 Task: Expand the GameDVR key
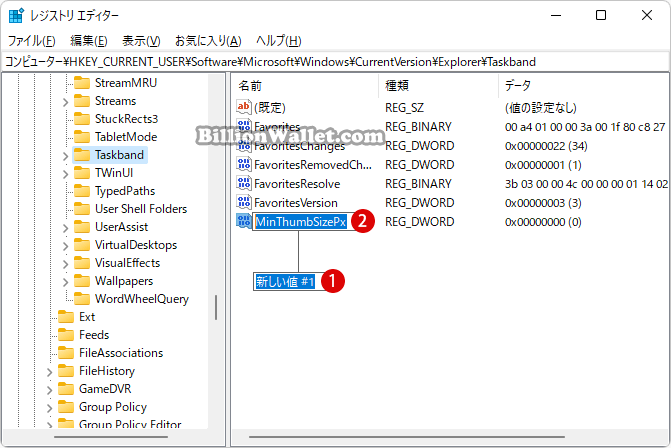50,390
